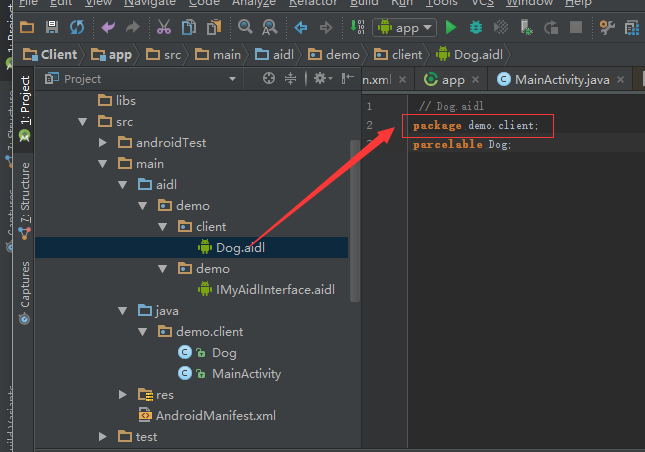Collapse the main folder node

[x=103, y=164]
